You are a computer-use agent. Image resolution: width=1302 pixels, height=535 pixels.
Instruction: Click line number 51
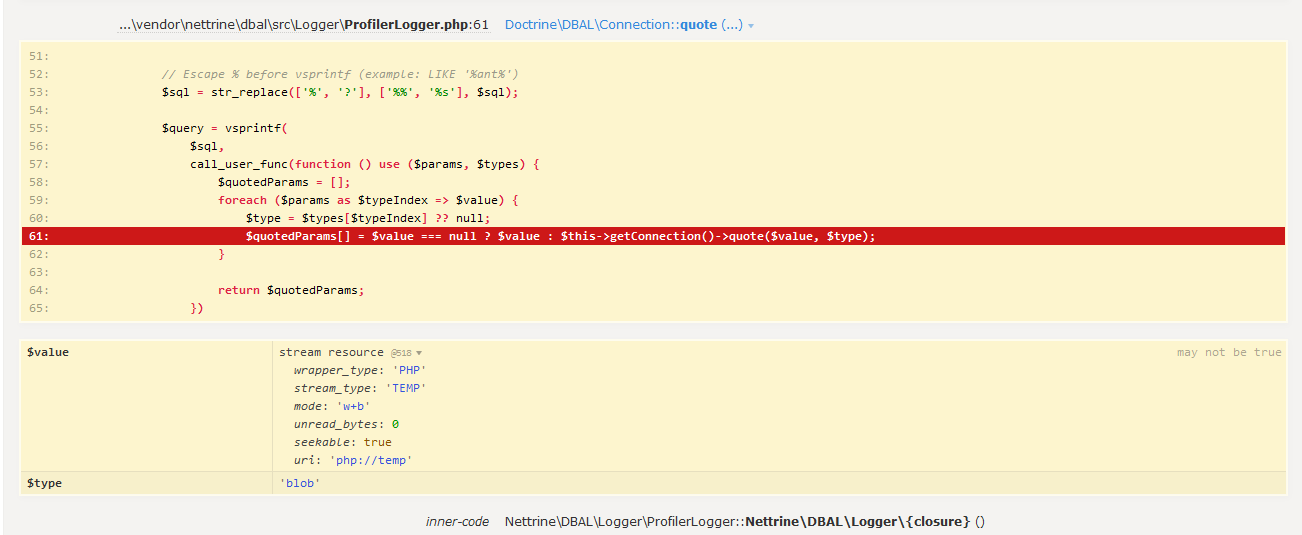39,56
